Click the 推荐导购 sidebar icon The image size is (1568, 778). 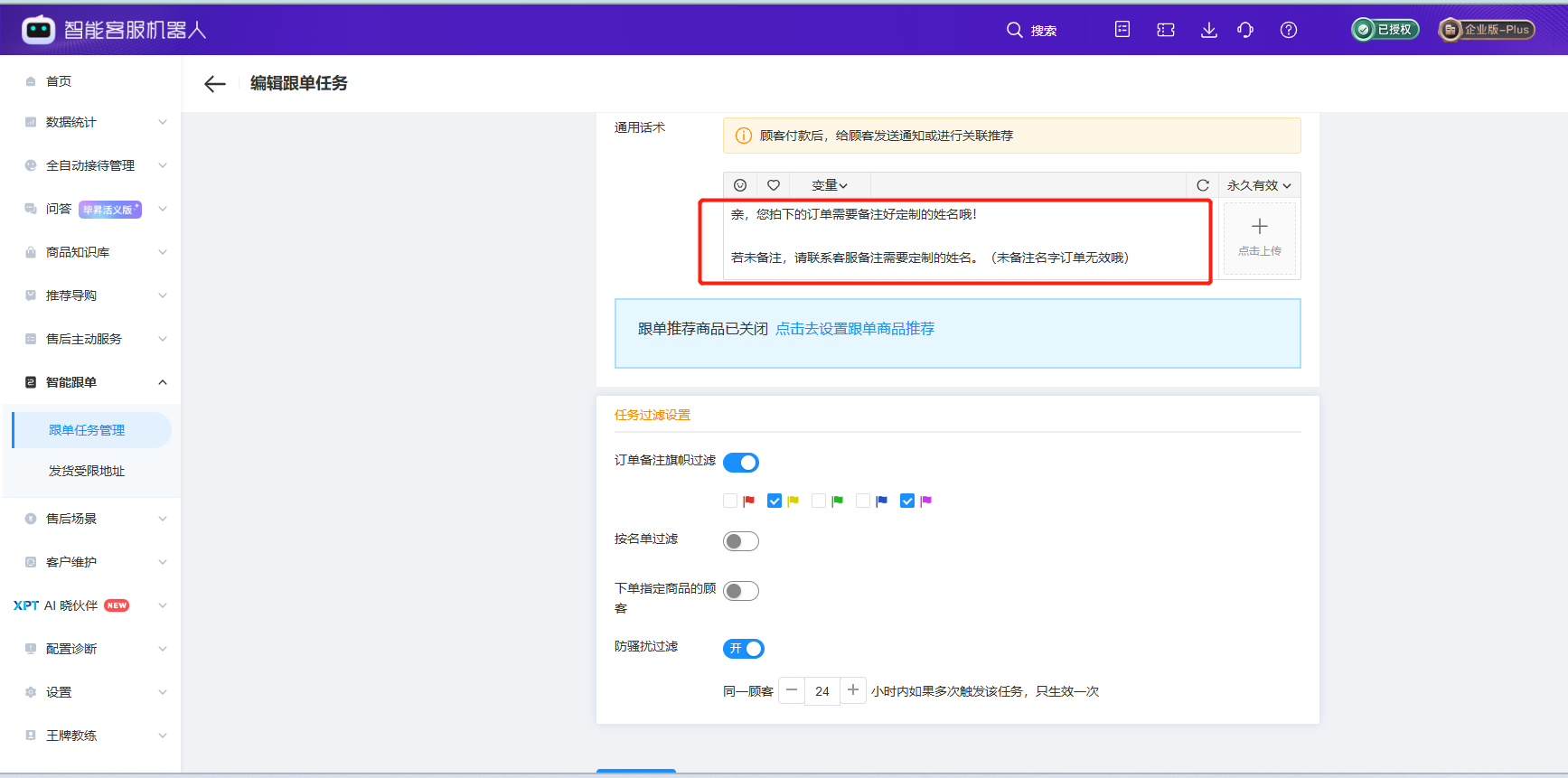point(31,295)
